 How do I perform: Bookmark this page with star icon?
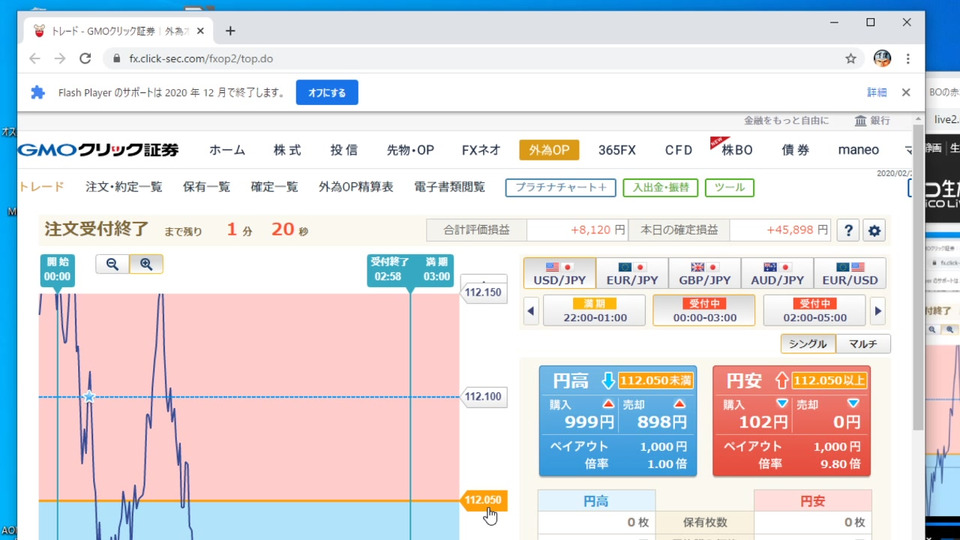coord(850,59)
